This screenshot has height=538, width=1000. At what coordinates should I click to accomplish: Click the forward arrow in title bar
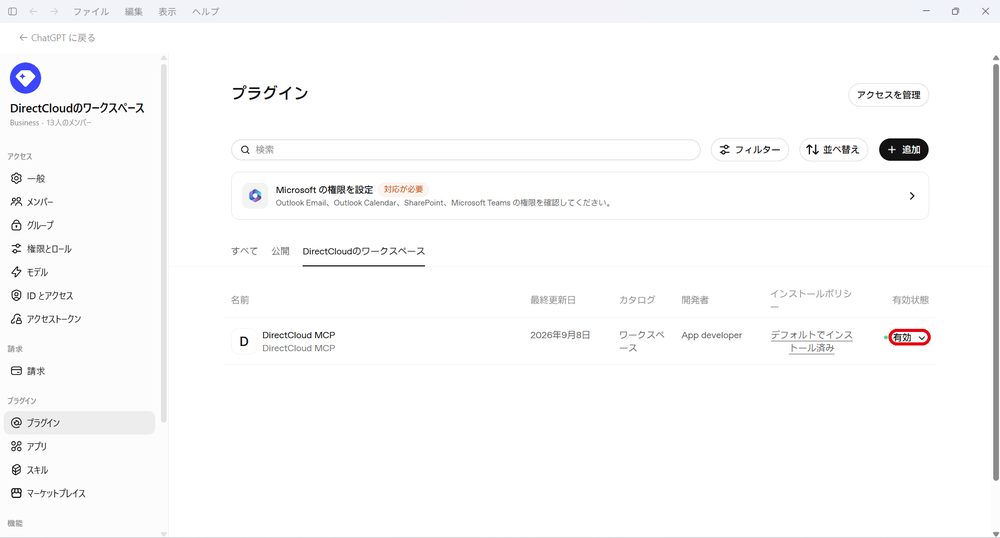(54, 11)
